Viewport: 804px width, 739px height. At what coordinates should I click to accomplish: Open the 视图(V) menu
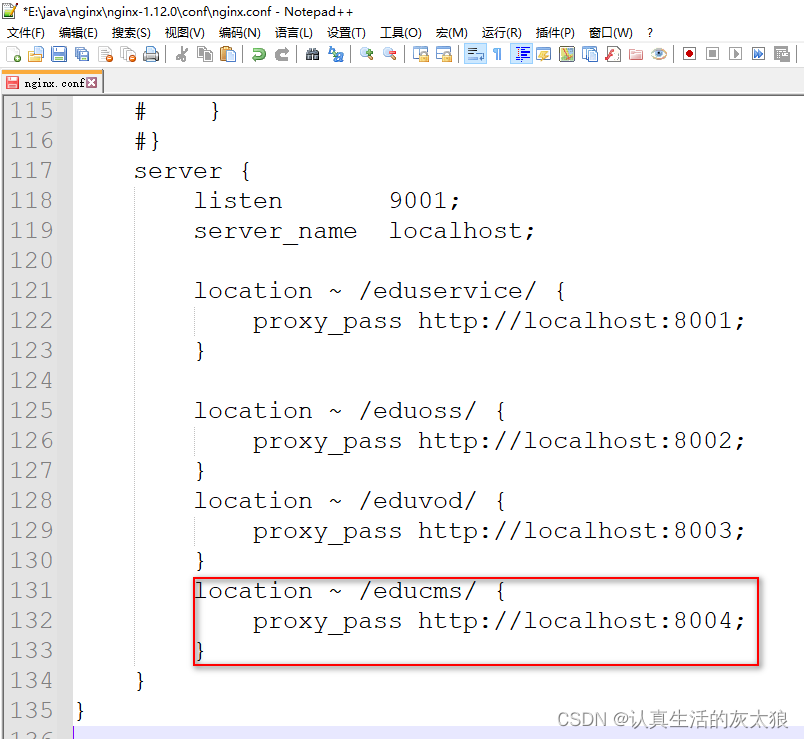(185, 33)
